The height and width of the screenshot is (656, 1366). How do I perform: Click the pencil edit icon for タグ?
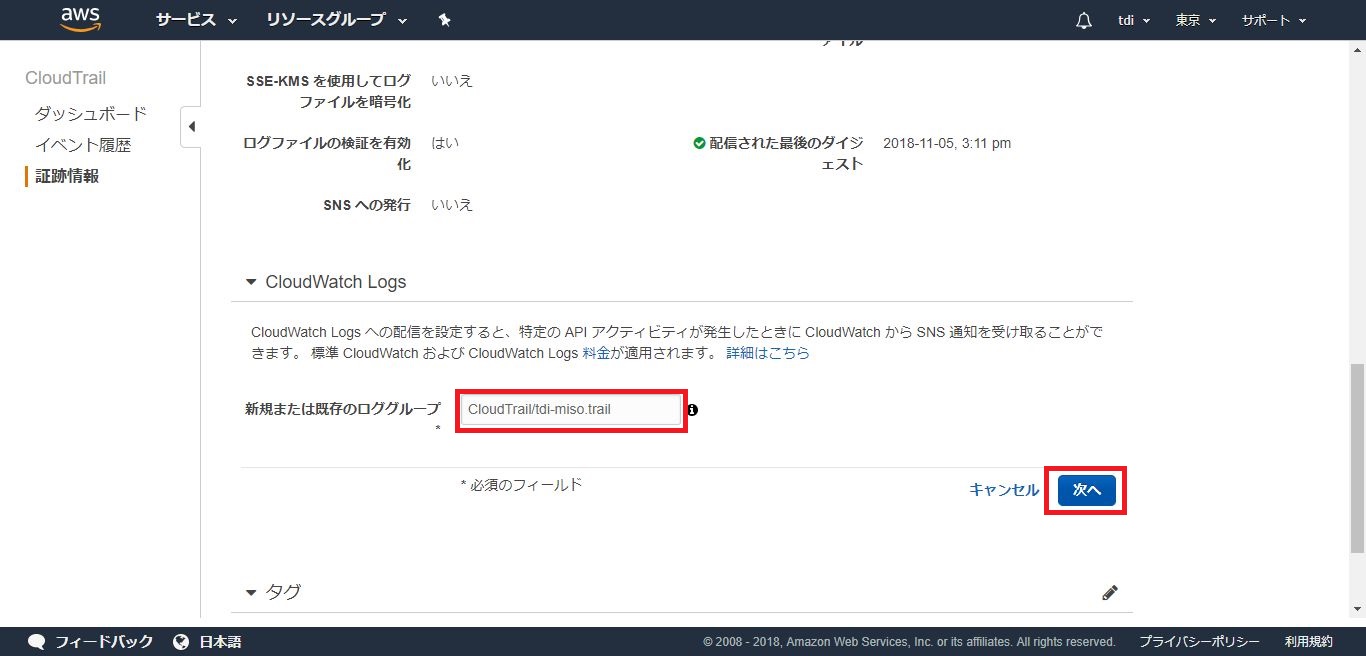coord(1109,592)
